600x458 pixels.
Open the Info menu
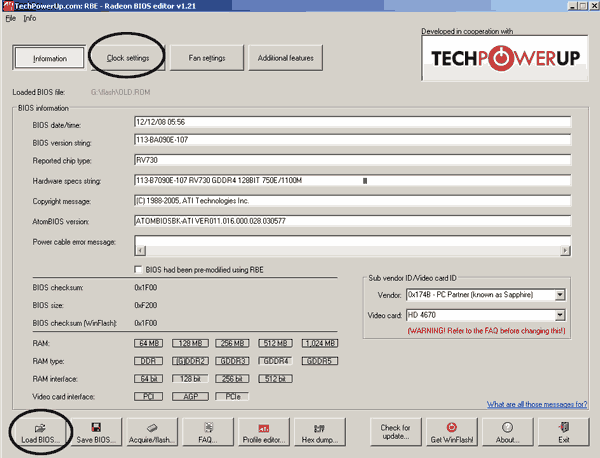(x=30, y=18)
